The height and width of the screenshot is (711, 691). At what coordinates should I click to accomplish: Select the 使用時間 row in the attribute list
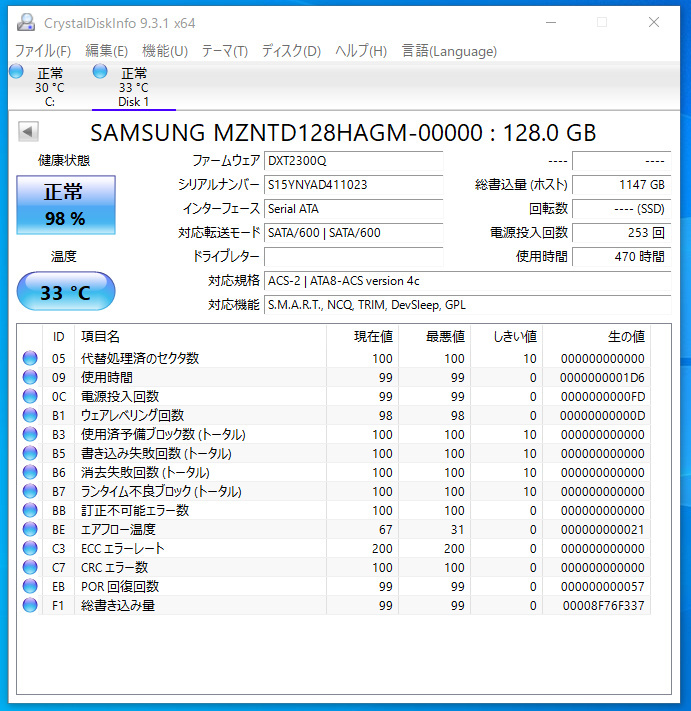pyautogui.click(x=336, y=377)
